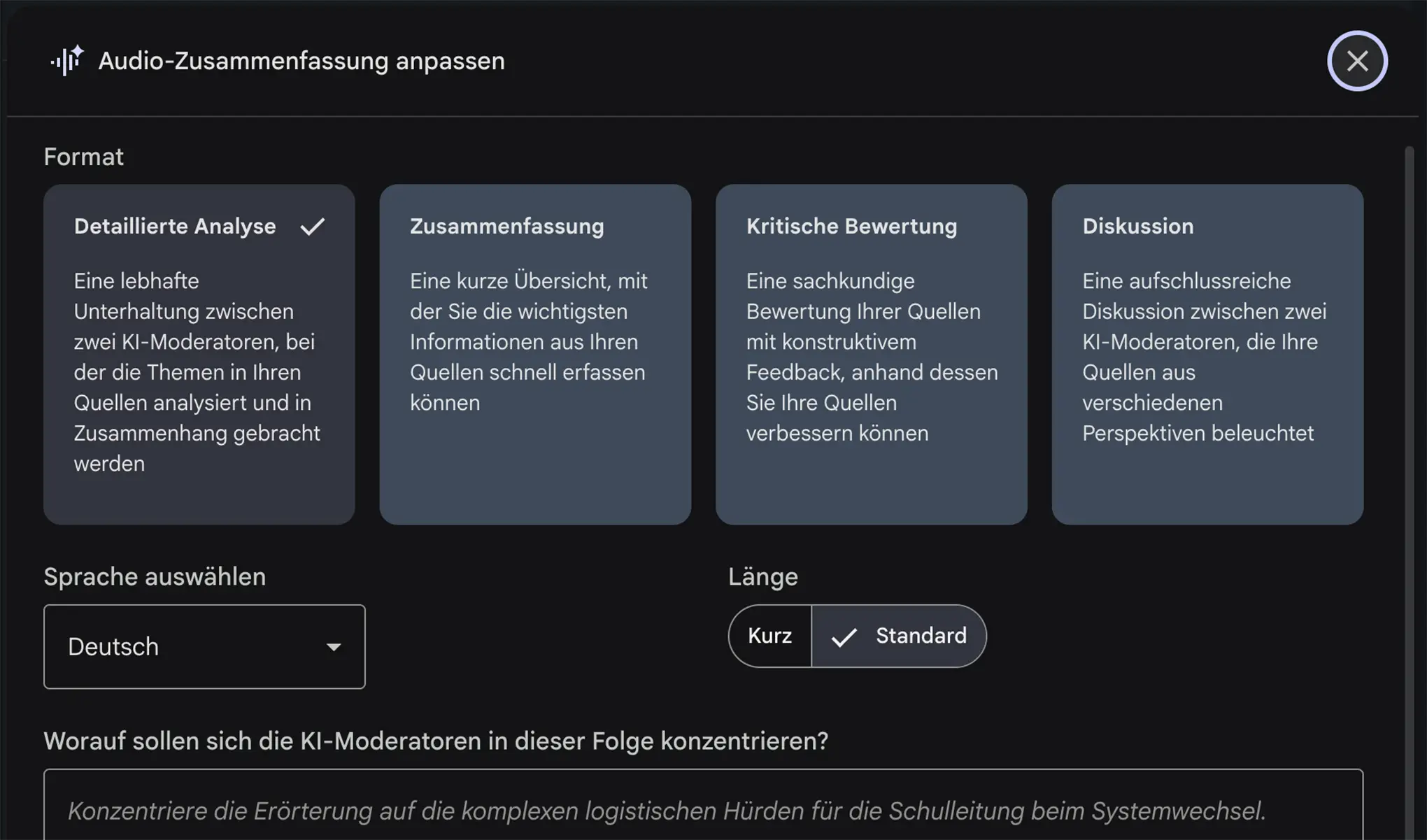
Task: Close the Audio-Zusammenfassung dialog with X
Action: [x=1357, y=61]
